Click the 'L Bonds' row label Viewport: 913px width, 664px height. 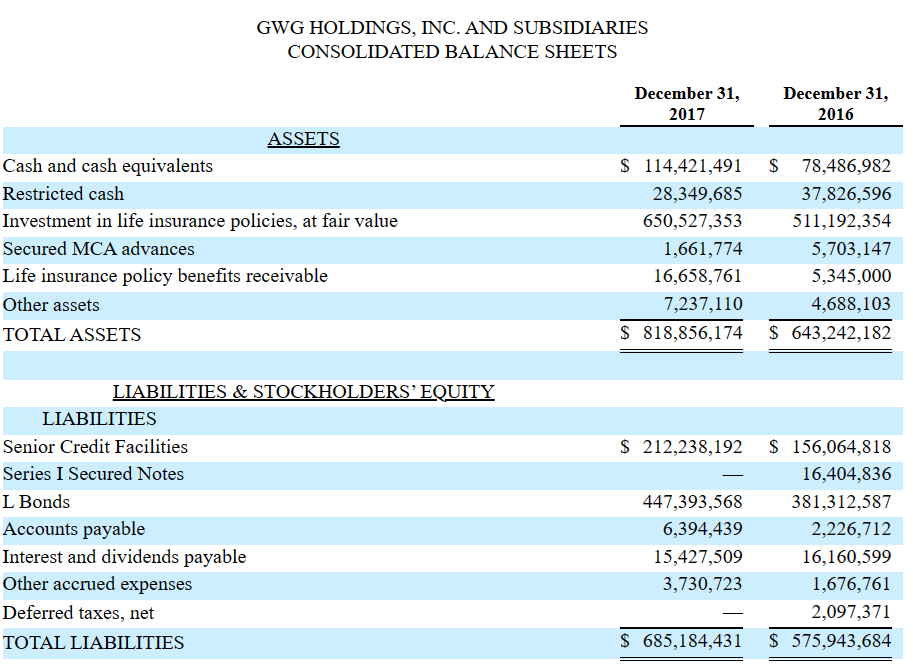pos(37,501)
